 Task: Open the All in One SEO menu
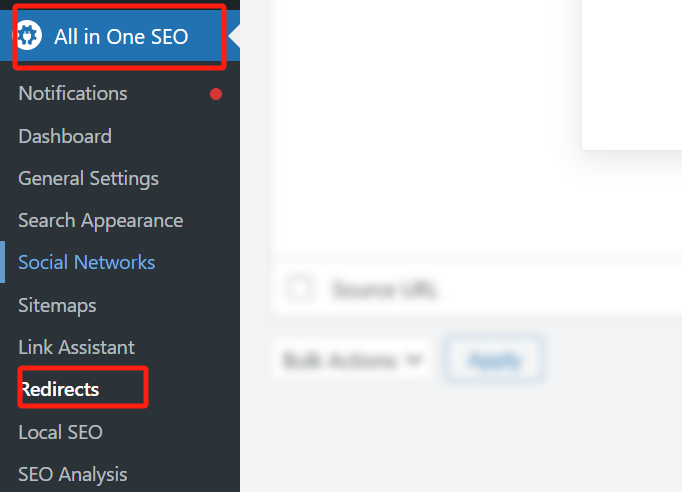[121, 37]
